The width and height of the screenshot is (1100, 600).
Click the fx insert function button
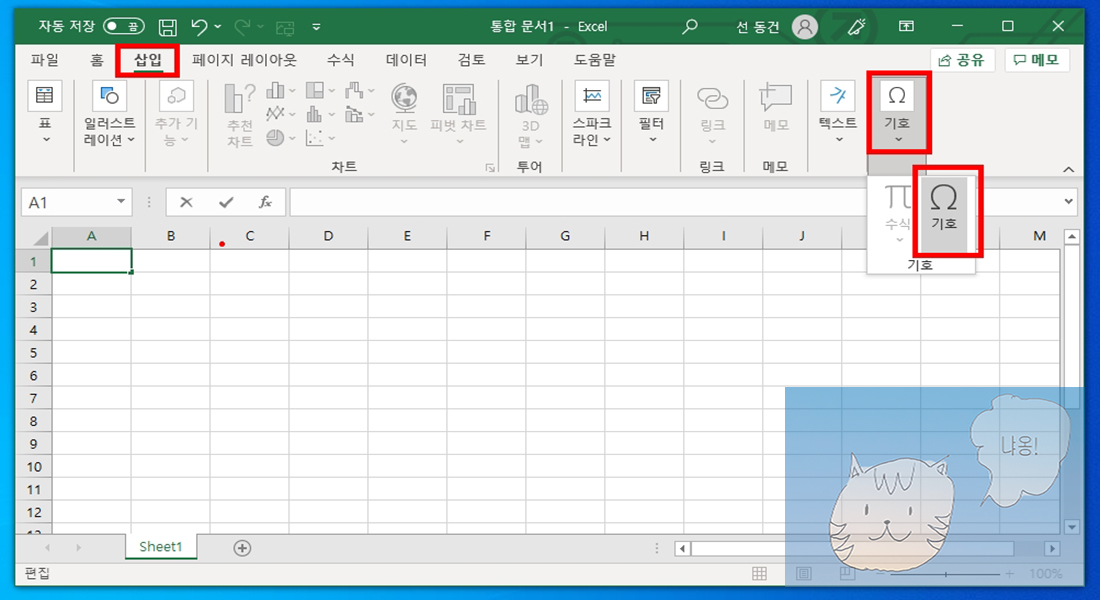(x=265, y=202)
